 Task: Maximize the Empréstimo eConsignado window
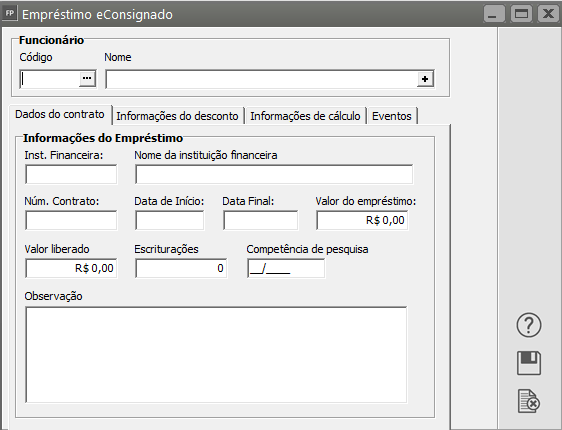pos(521,14)
